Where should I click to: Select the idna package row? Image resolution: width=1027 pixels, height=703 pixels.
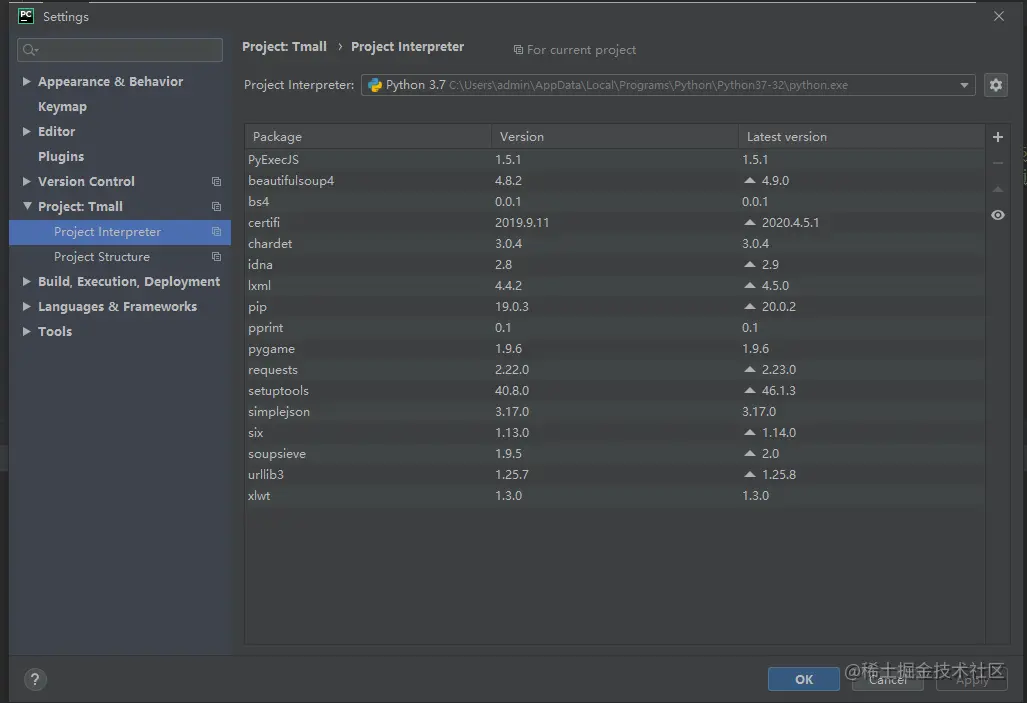[x=614, y=265]
